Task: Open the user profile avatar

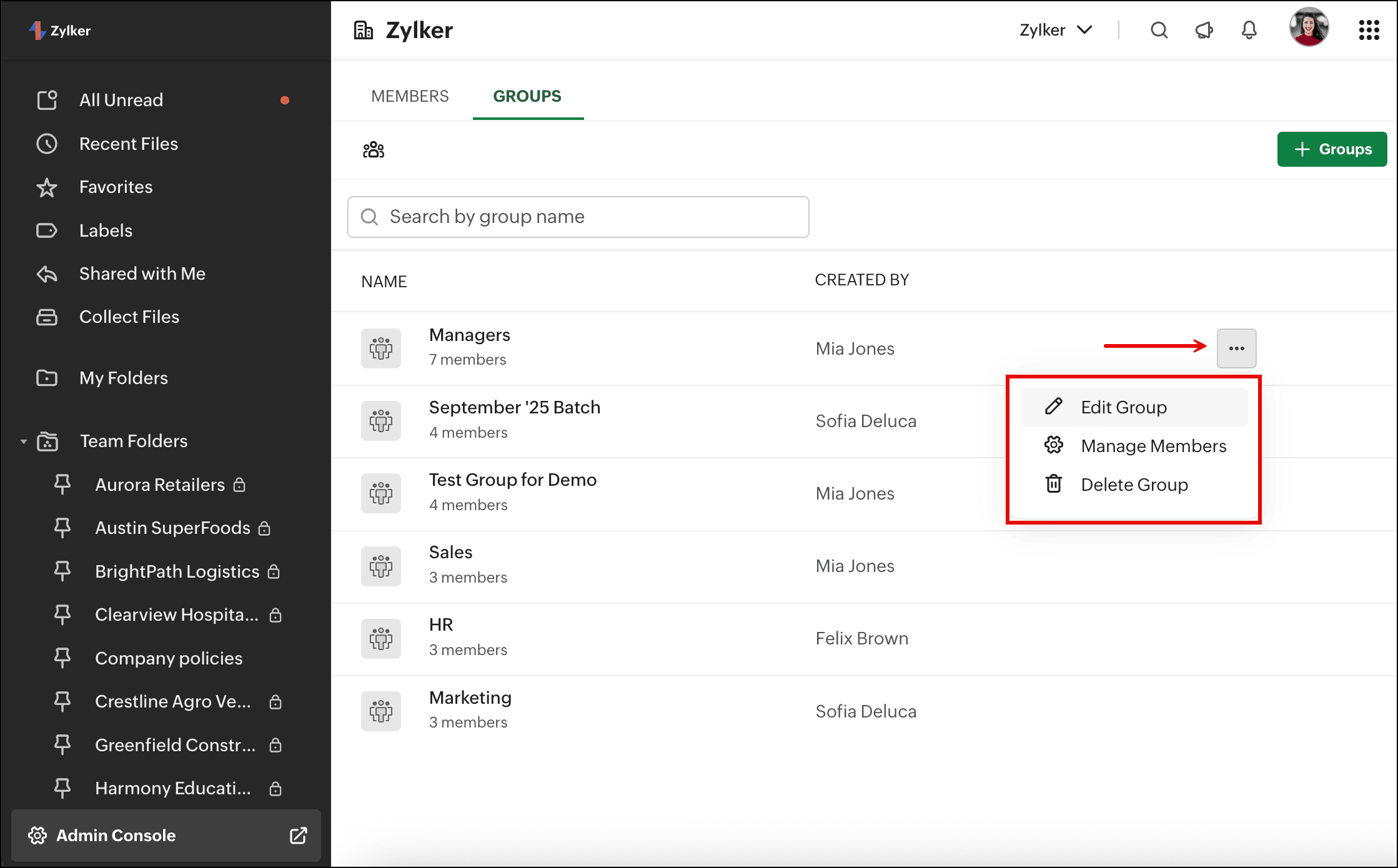Action: pyautogui.click(x=1309, y=27)
